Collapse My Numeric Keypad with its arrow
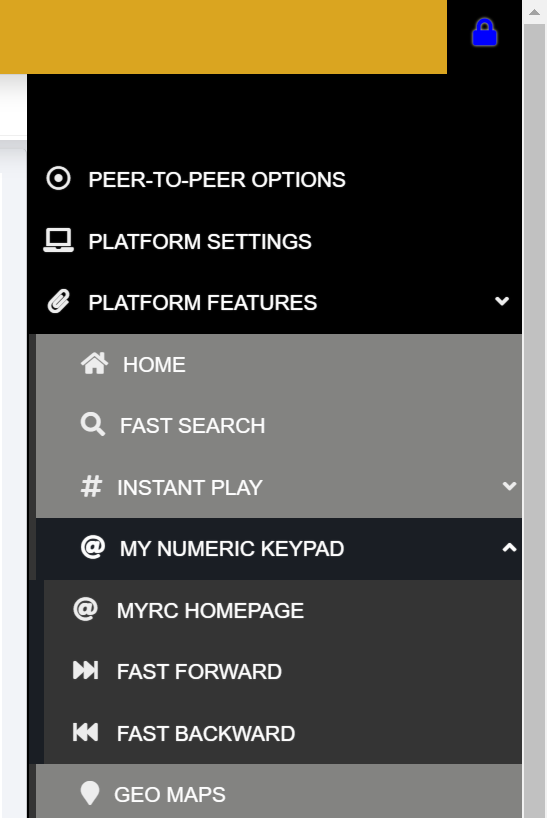Screen dimensions: 547x818 point(509,548)
